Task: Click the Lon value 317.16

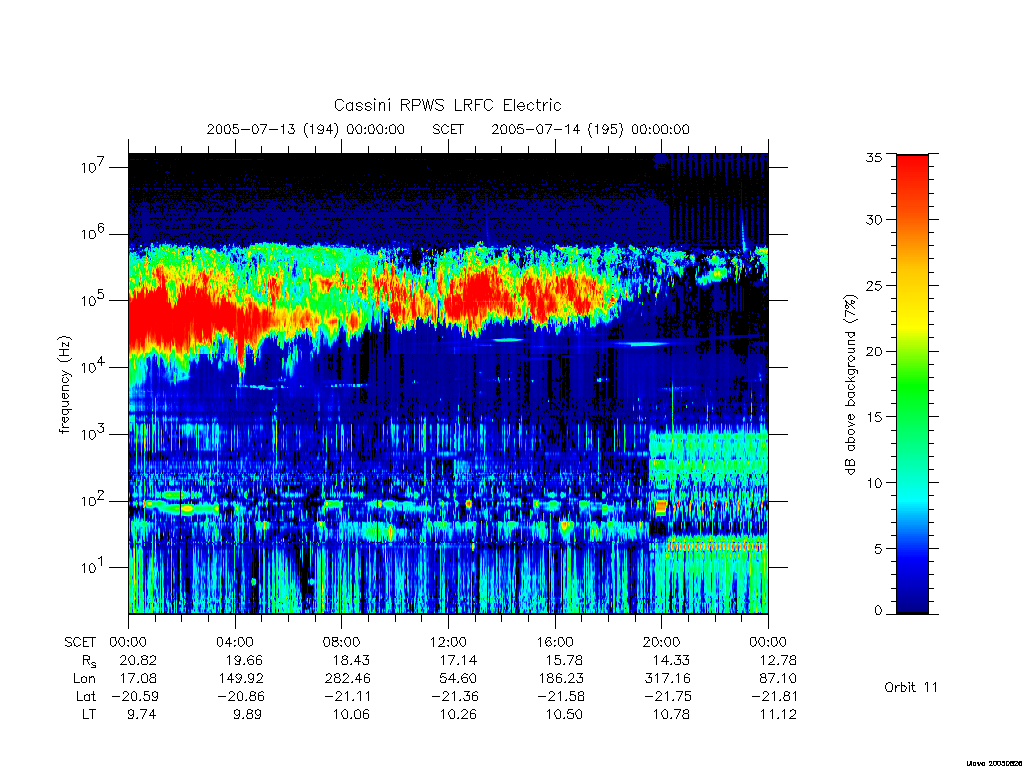Action: [x=667, y=679]
